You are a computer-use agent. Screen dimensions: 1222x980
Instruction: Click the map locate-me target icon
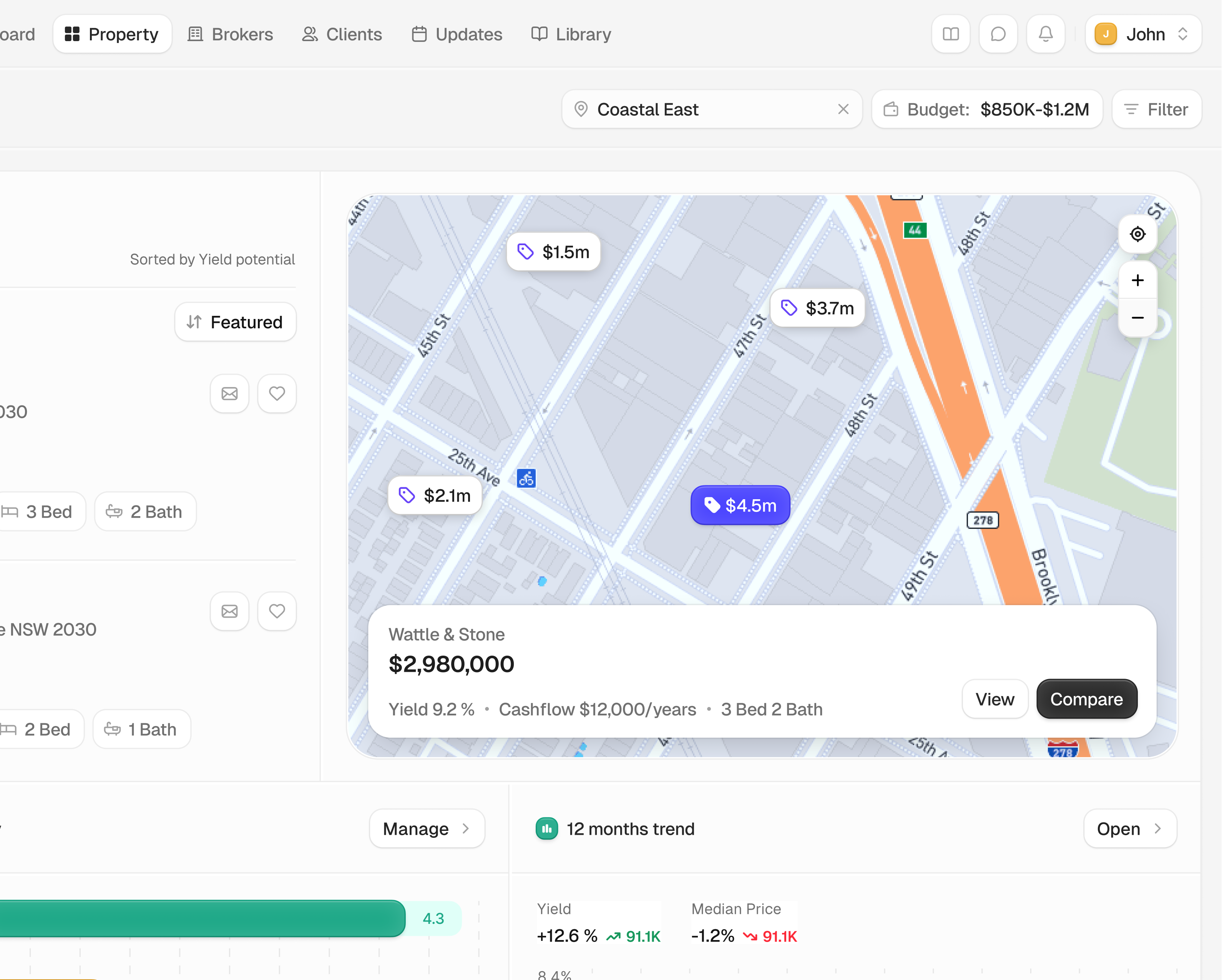click(x=1137, y=234)
